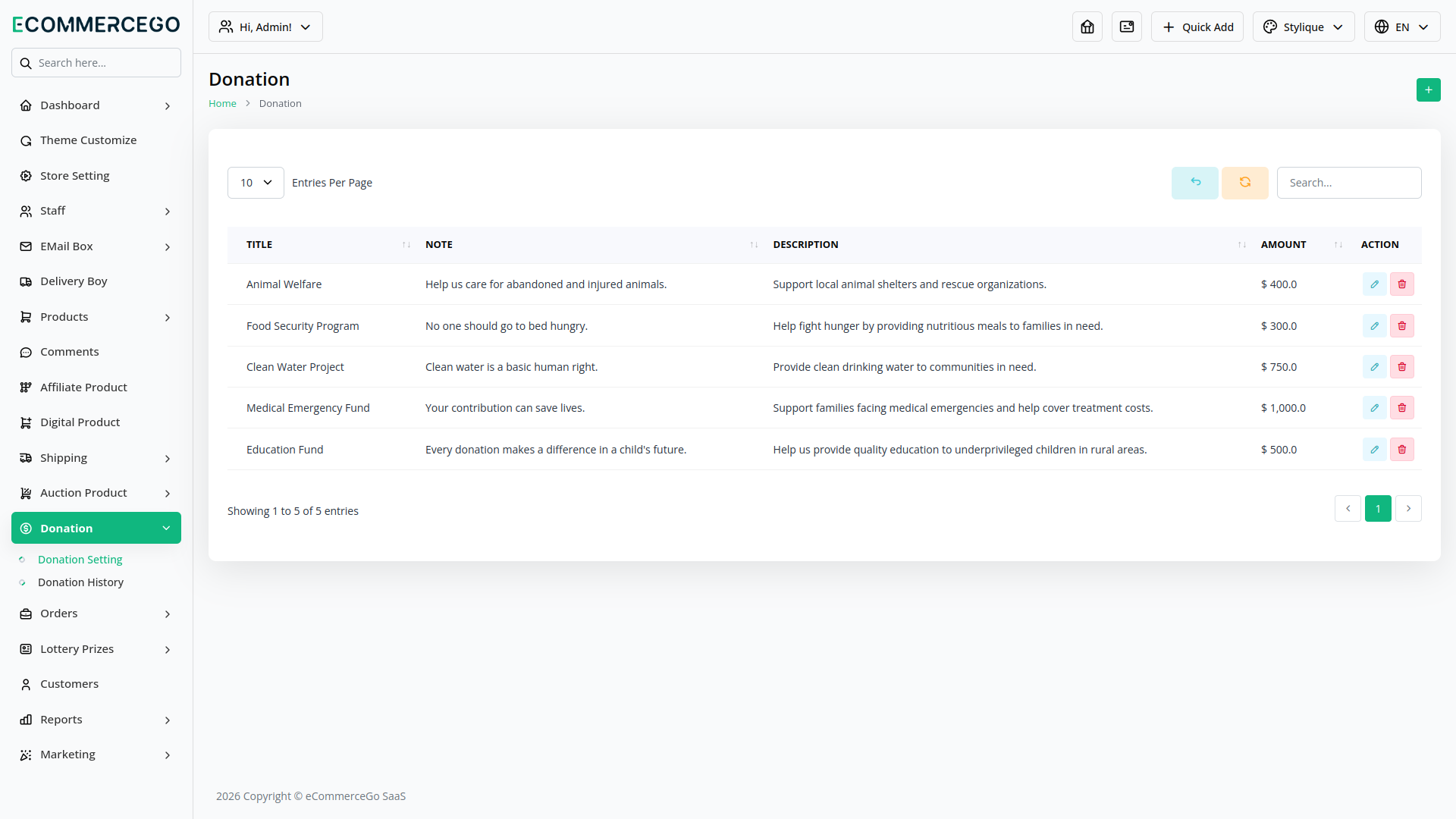The height and width of the screenshot is (819, 1456).
Task: Expand the Shipping menu
Action: 96,458
